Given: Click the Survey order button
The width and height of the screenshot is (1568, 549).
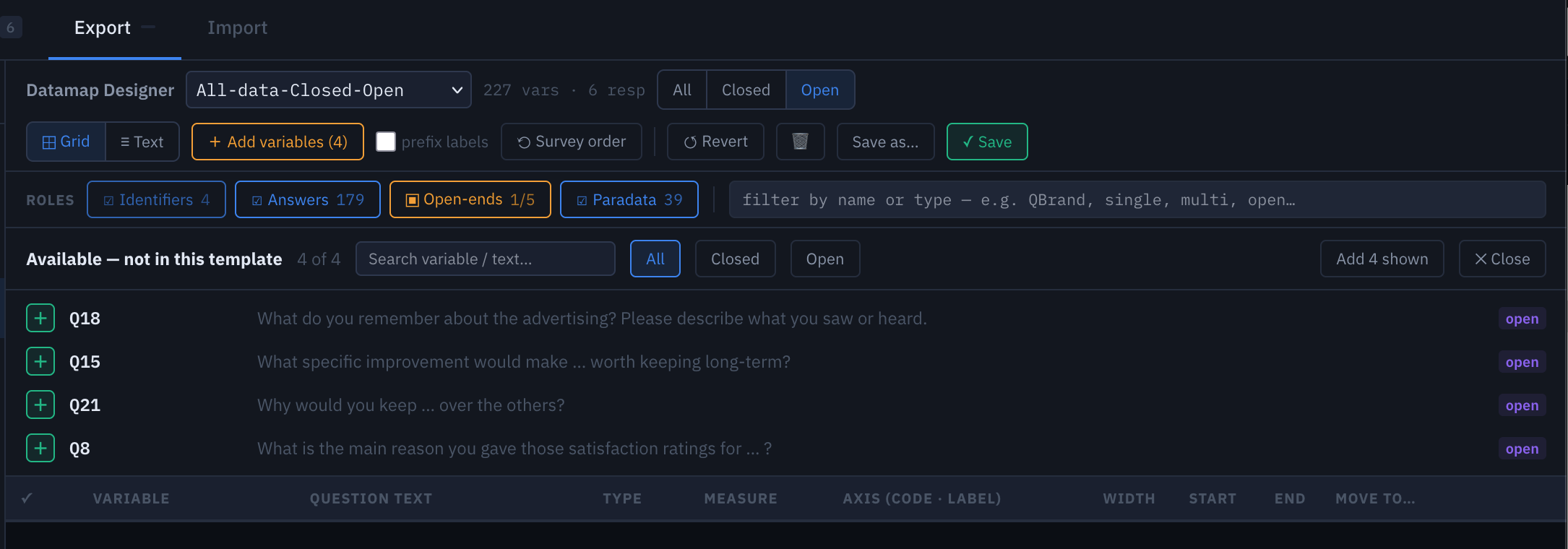Looking at the screenshot, I should (x=572, y=142).
